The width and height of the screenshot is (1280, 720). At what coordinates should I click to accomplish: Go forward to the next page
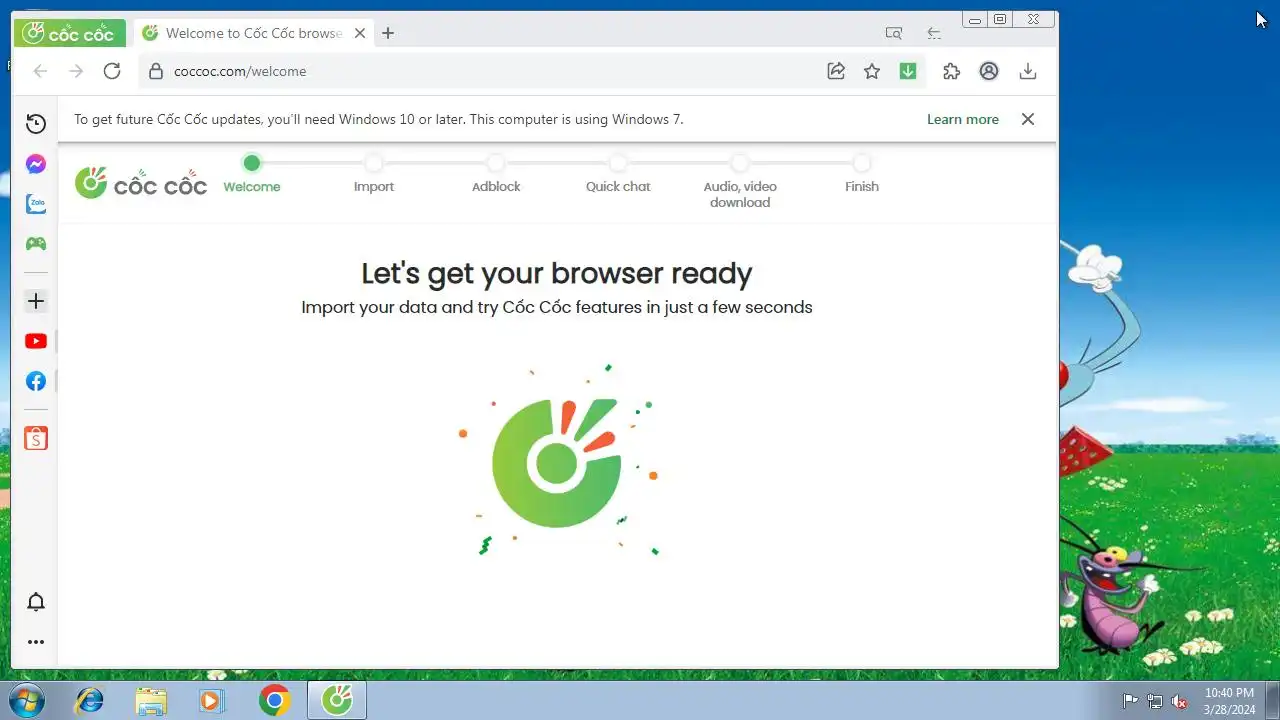76,71
